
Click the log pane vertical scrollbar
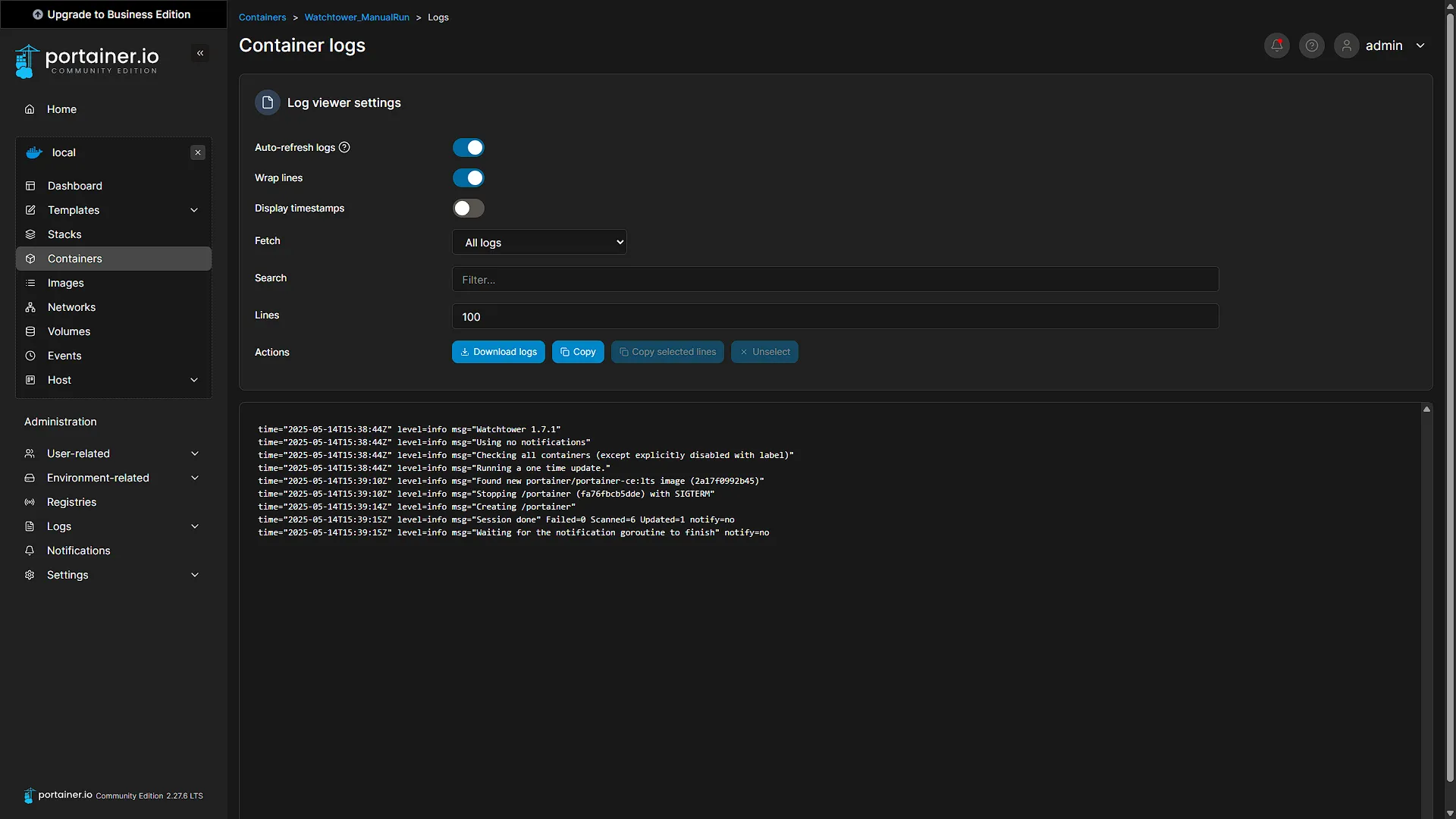tap(1426, 610)
